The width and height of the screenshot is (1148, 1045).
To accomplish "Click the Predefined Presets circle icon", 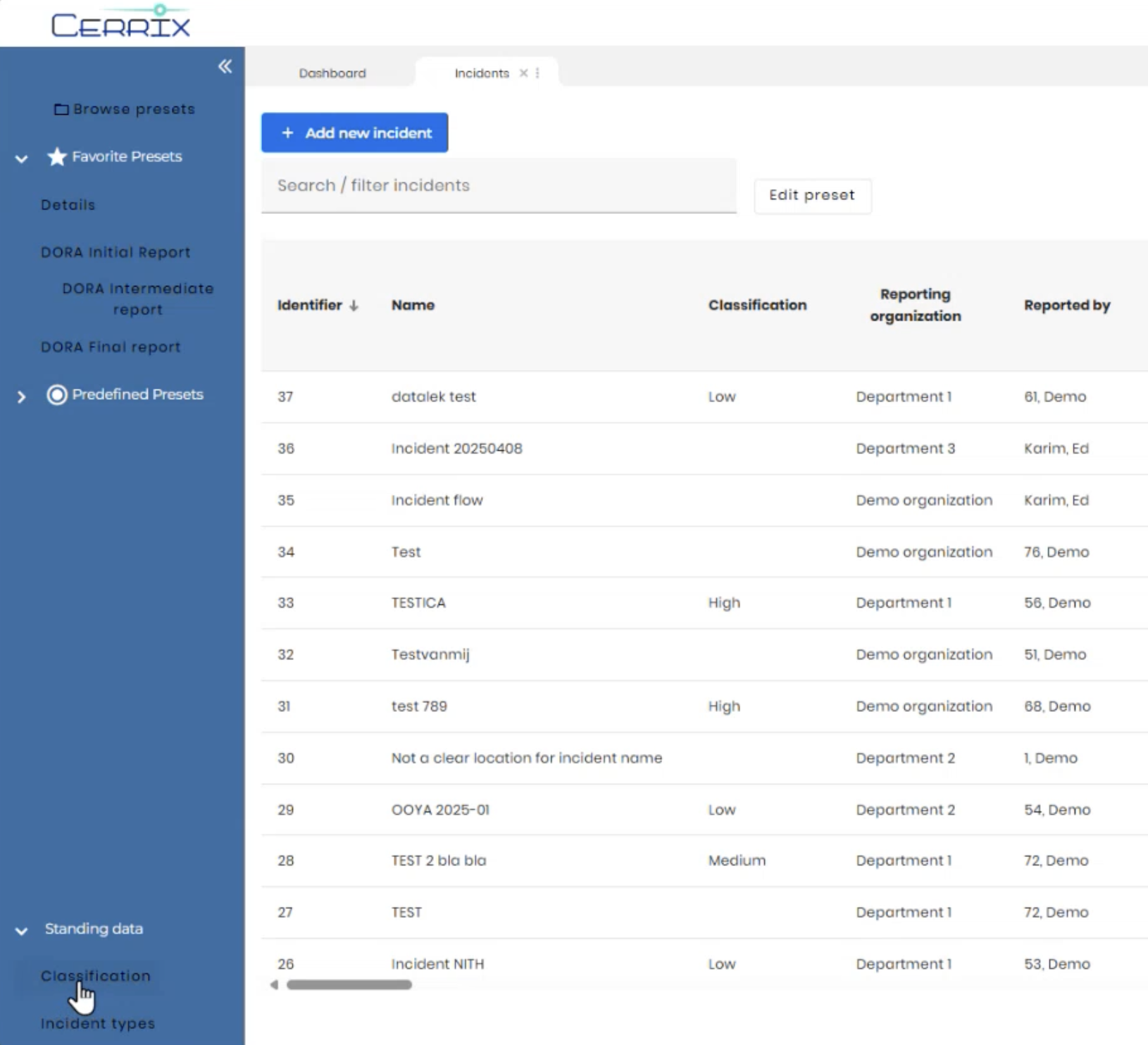I will 57,395.
